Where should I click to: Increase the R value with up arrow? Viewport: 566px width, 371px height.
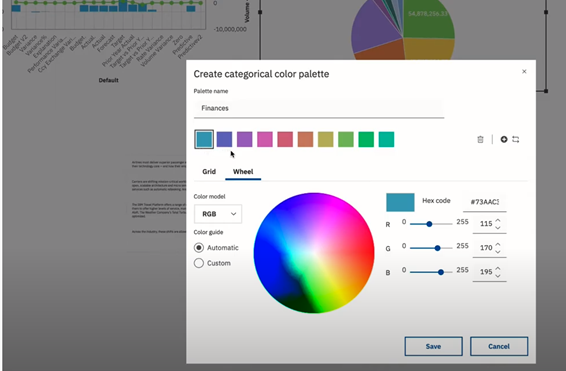pos(498,220)
